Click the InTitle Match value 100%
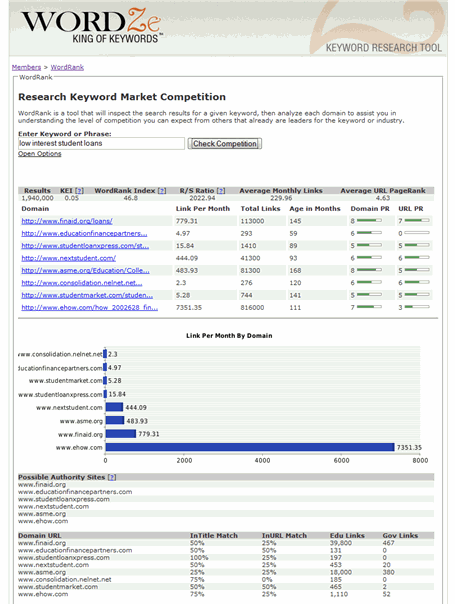Image resolution: width=455 pixels, height=604 pixels. coord(199,557)
